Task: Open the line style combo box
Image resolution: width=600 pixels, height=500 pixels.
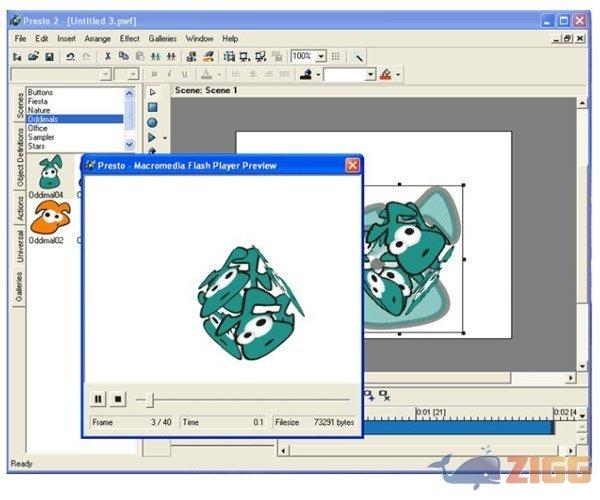Action: 350,74
